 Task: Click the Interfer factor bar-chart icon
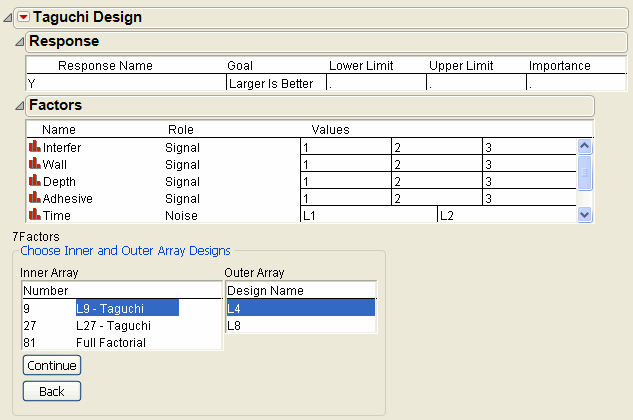point(34,148)
